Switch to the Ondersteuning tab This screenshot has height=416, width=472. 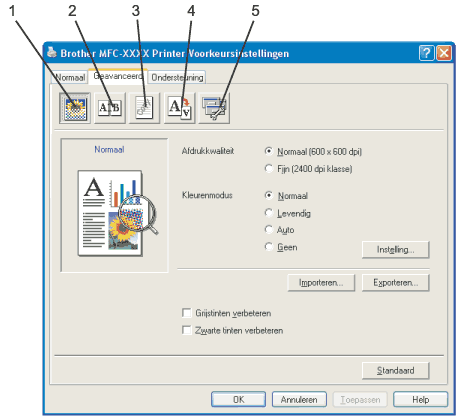177,77
